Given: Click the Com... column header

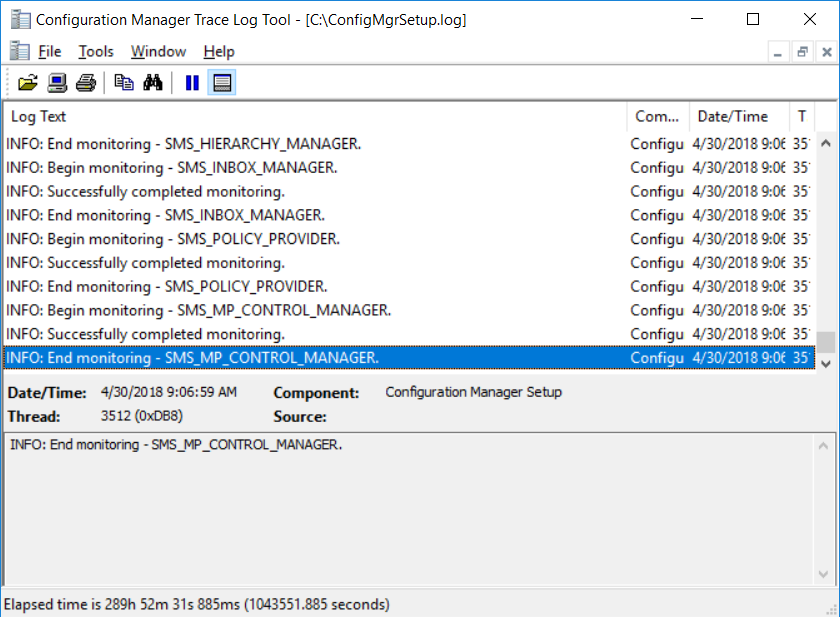Looking at the screenshot, I should click(x=658, y=117).
